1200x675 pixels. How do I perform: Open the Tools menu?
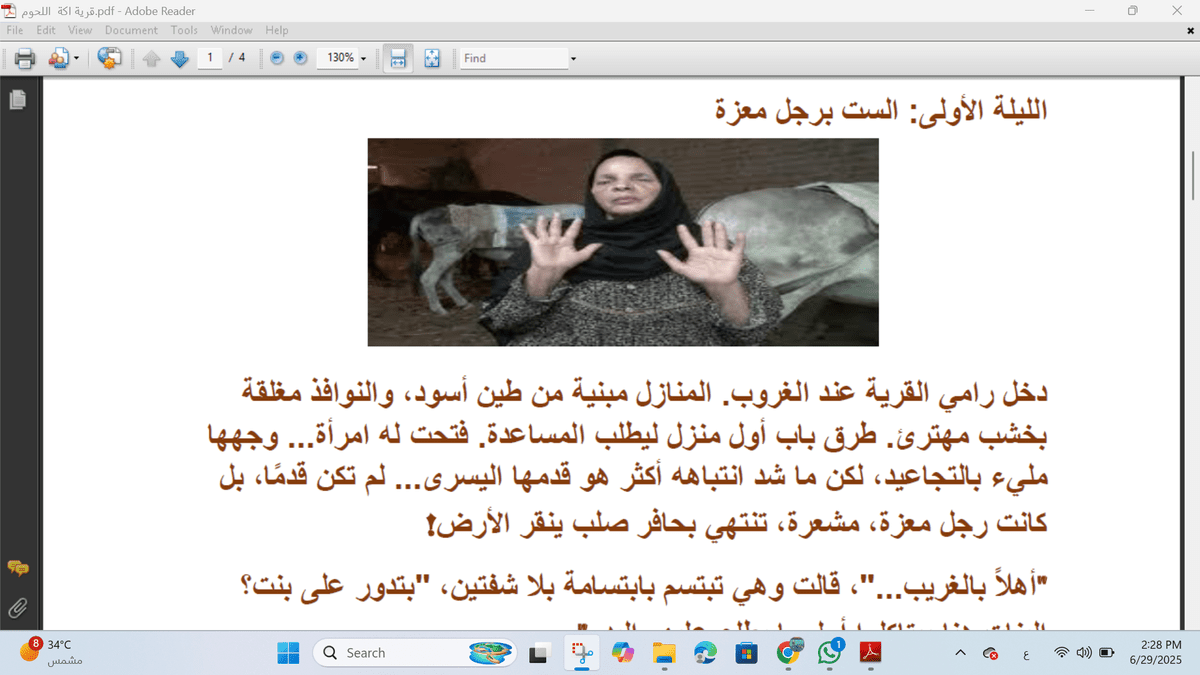183,30
